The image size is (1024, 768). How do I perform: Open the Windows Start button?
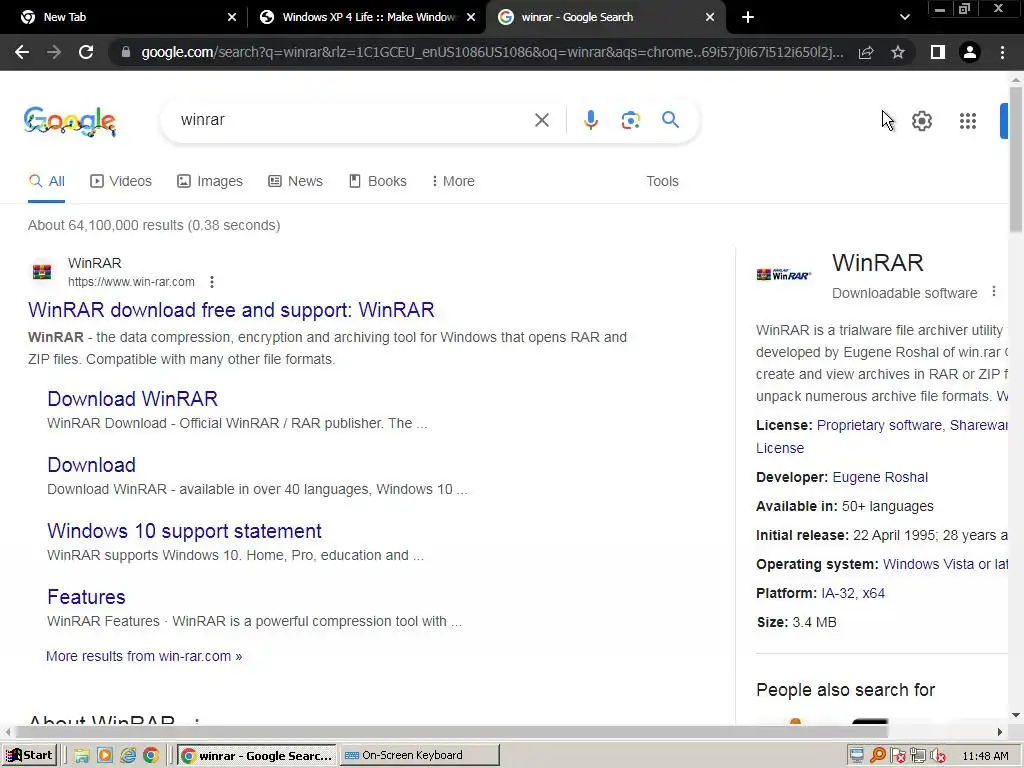pyautogui.click(x=29, y=756)
